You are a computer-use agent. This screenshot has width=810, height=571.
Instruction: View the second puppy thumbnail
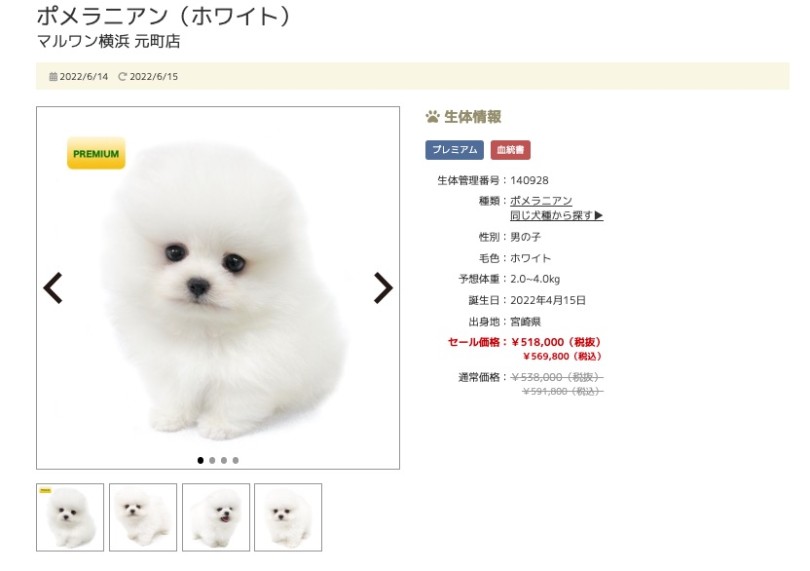click(143, 517)
